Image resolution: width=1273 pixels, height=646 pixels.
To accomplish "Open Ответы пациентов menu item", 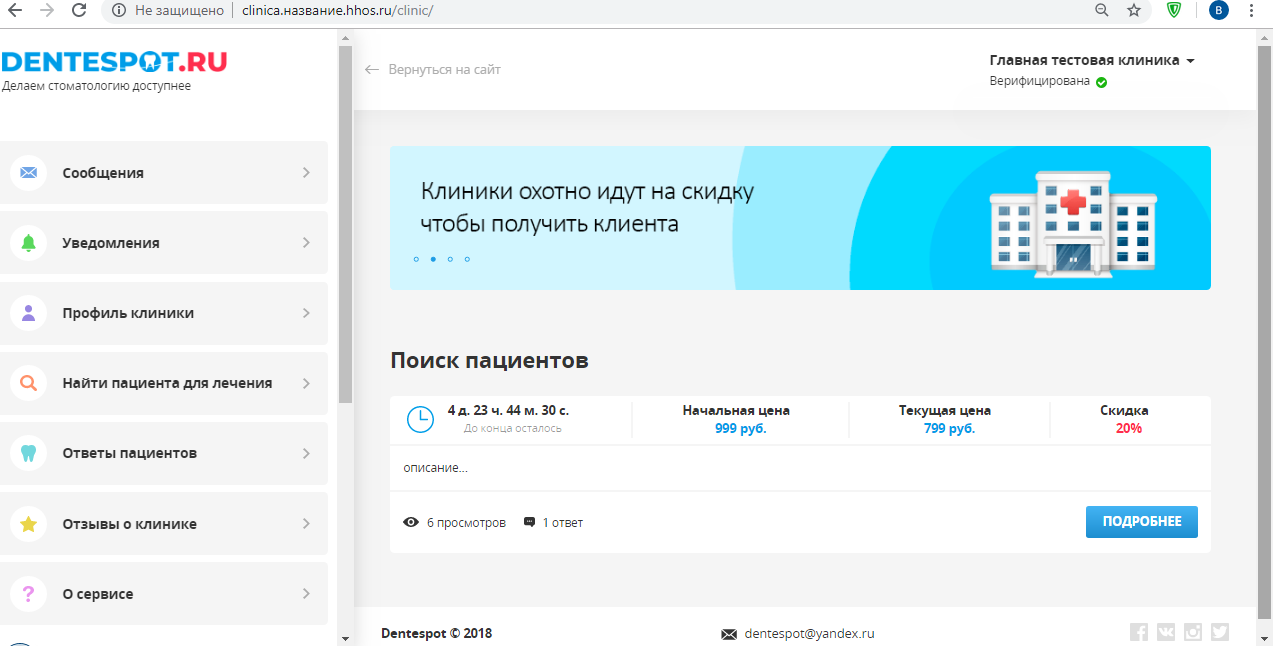I will click(x=164, y=453).
